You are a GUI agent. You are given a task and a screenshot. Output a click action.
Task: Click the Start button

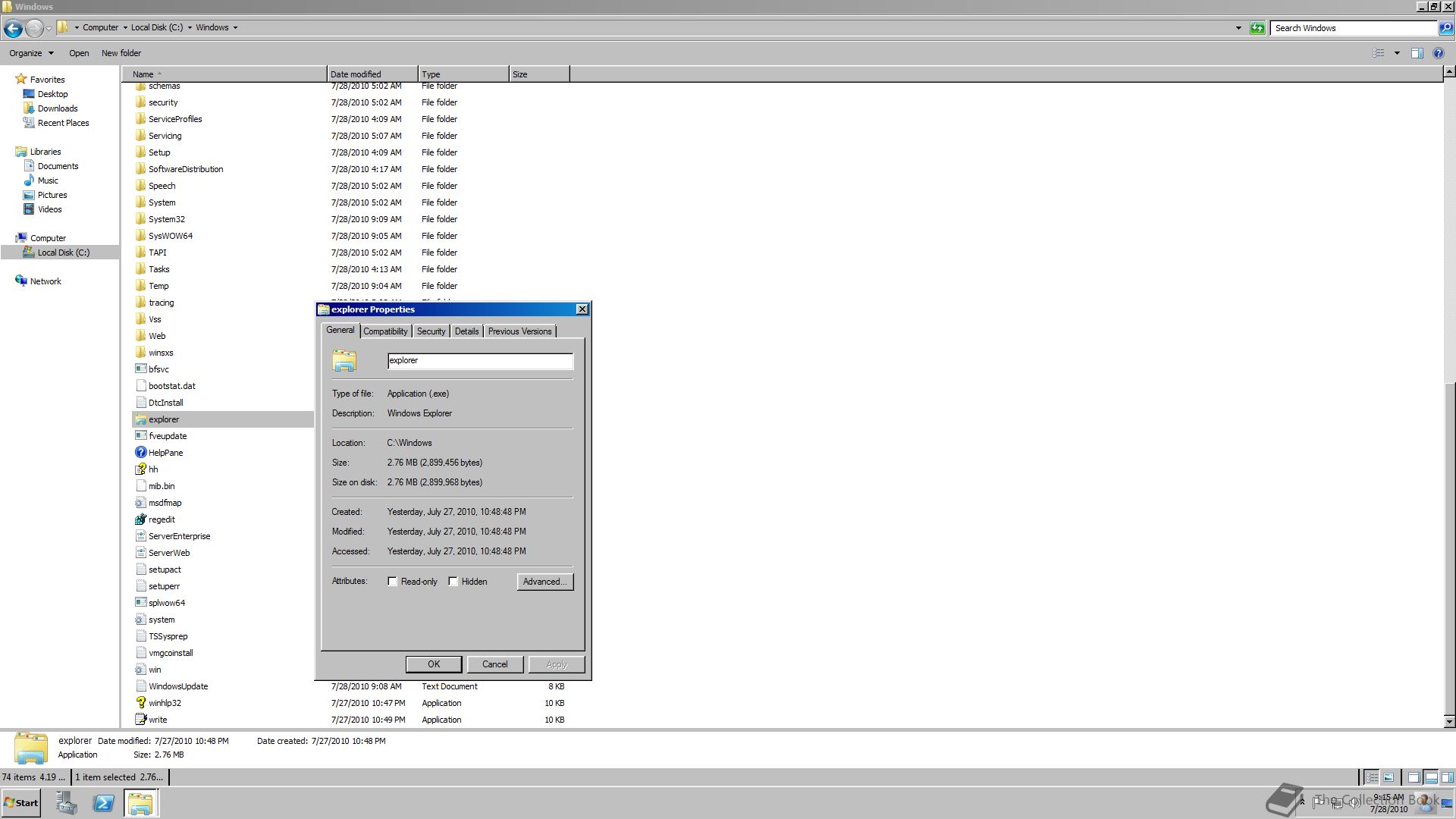[x=20, y=803]
